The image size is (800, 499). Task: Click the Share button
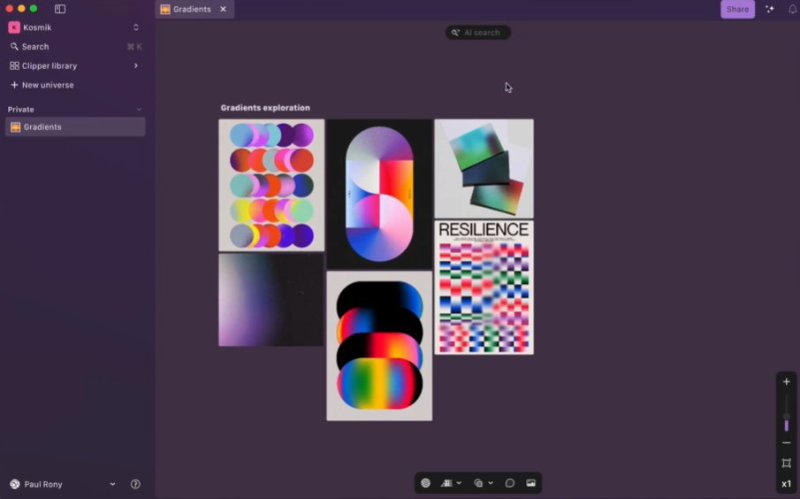pyautogui.click(x=737, y=9)
